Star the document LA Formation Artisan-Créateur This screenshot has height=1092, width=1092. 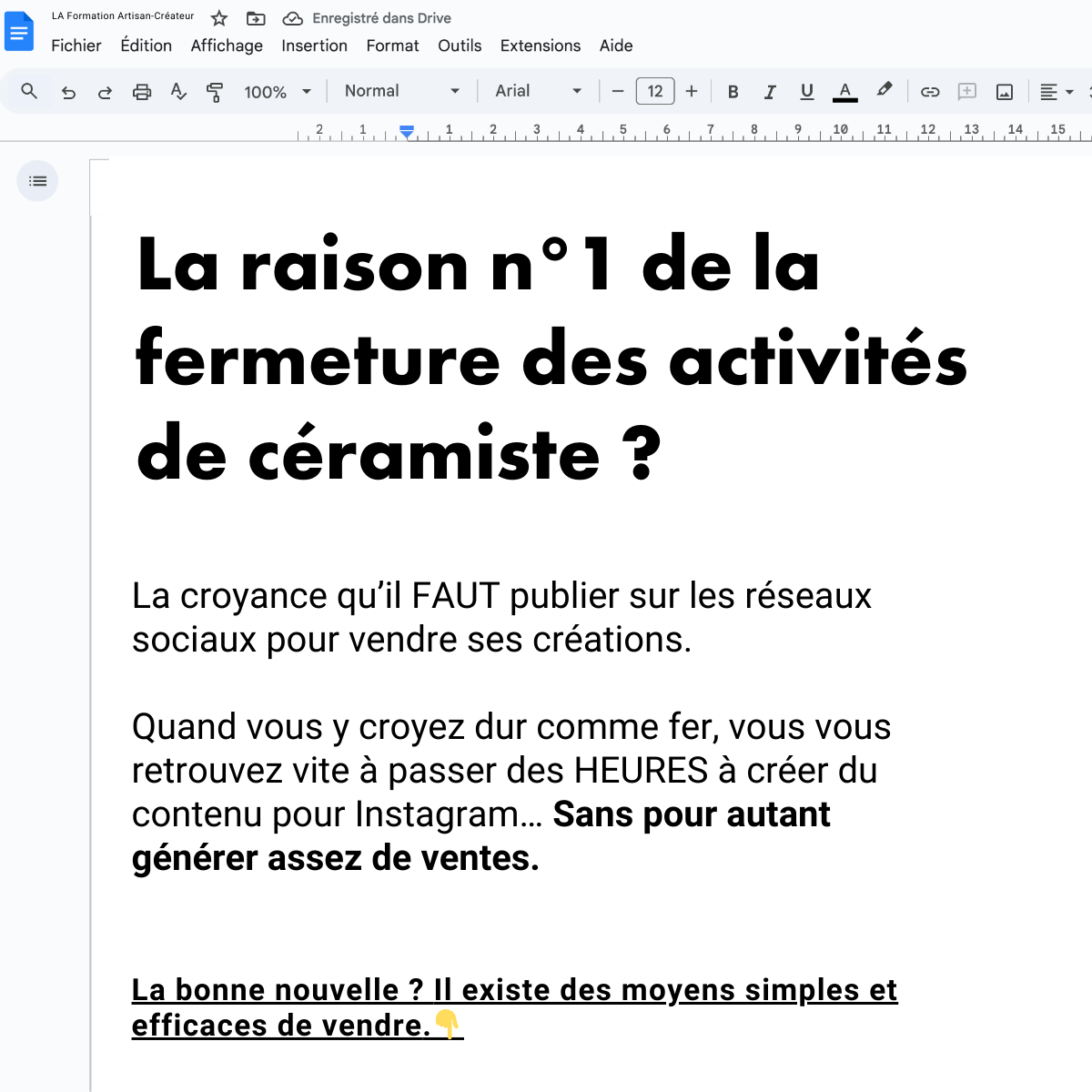tap(219, 18)
